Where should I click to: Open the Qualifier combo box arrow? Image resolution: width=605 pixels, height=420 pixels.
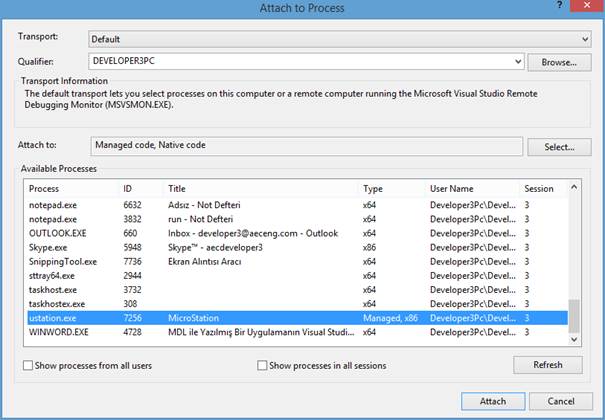(518, 62)
